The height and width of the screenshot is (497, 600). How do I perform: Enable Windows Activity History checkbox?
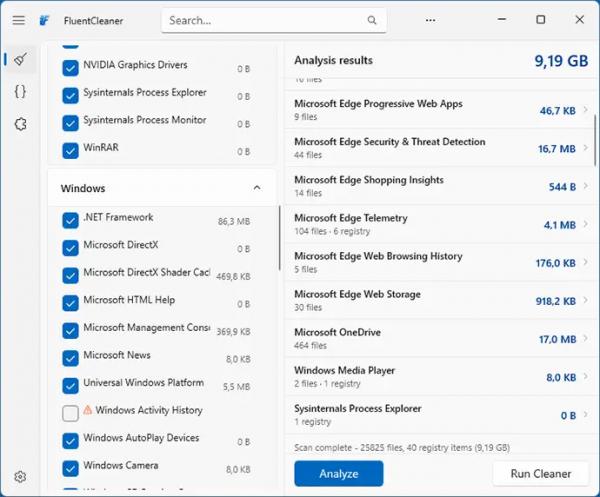click(x=70, y=414)
